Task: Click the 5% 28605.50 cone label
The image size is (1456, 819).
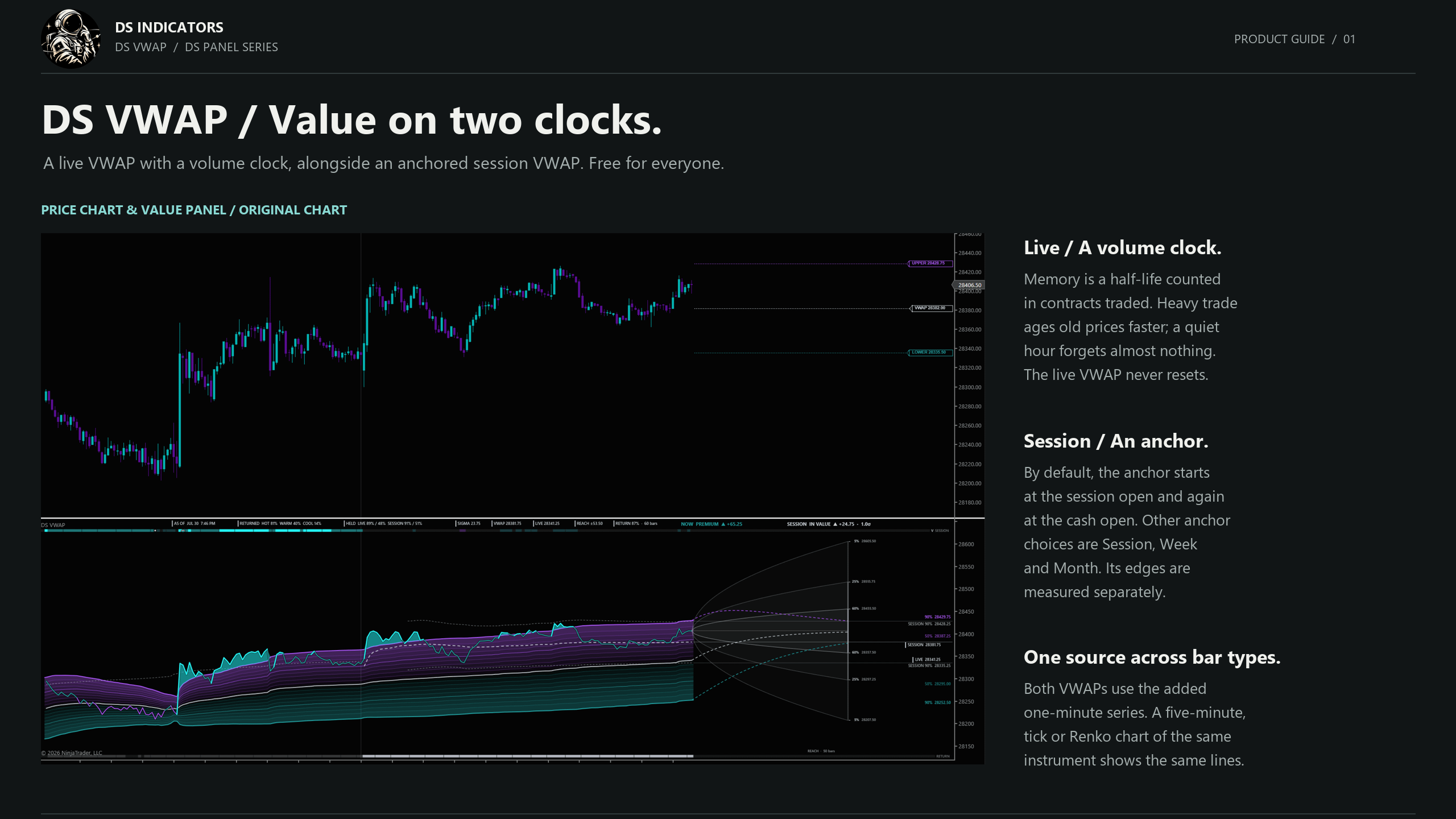Action: pyautogui.click(x=865, y=541)
